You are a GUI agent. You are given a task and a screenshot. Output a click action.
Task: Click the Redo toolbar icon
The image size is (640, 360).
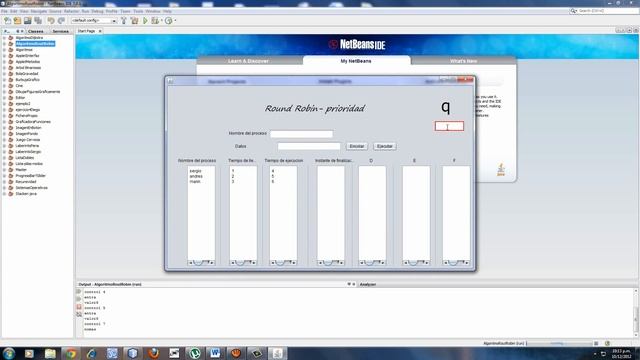click(61, 20)
